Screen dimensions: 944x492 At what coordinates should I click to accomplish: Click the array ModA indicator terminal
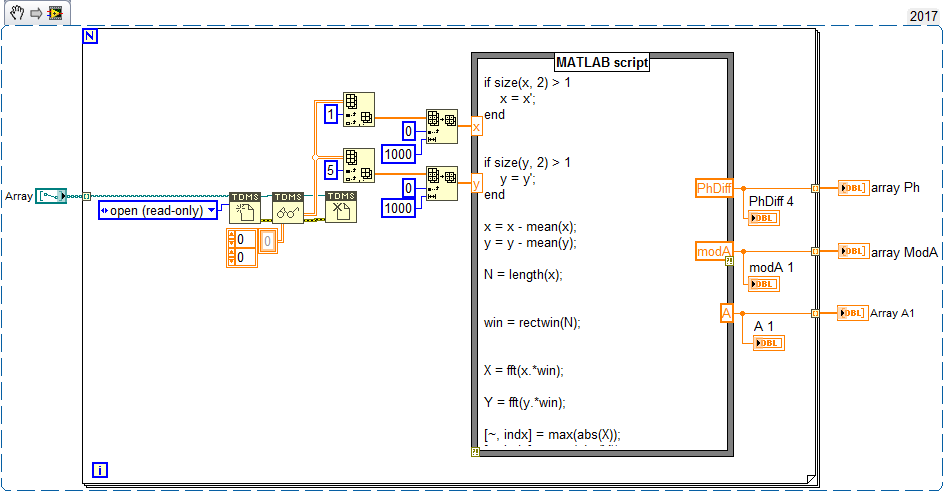[853, 251]
